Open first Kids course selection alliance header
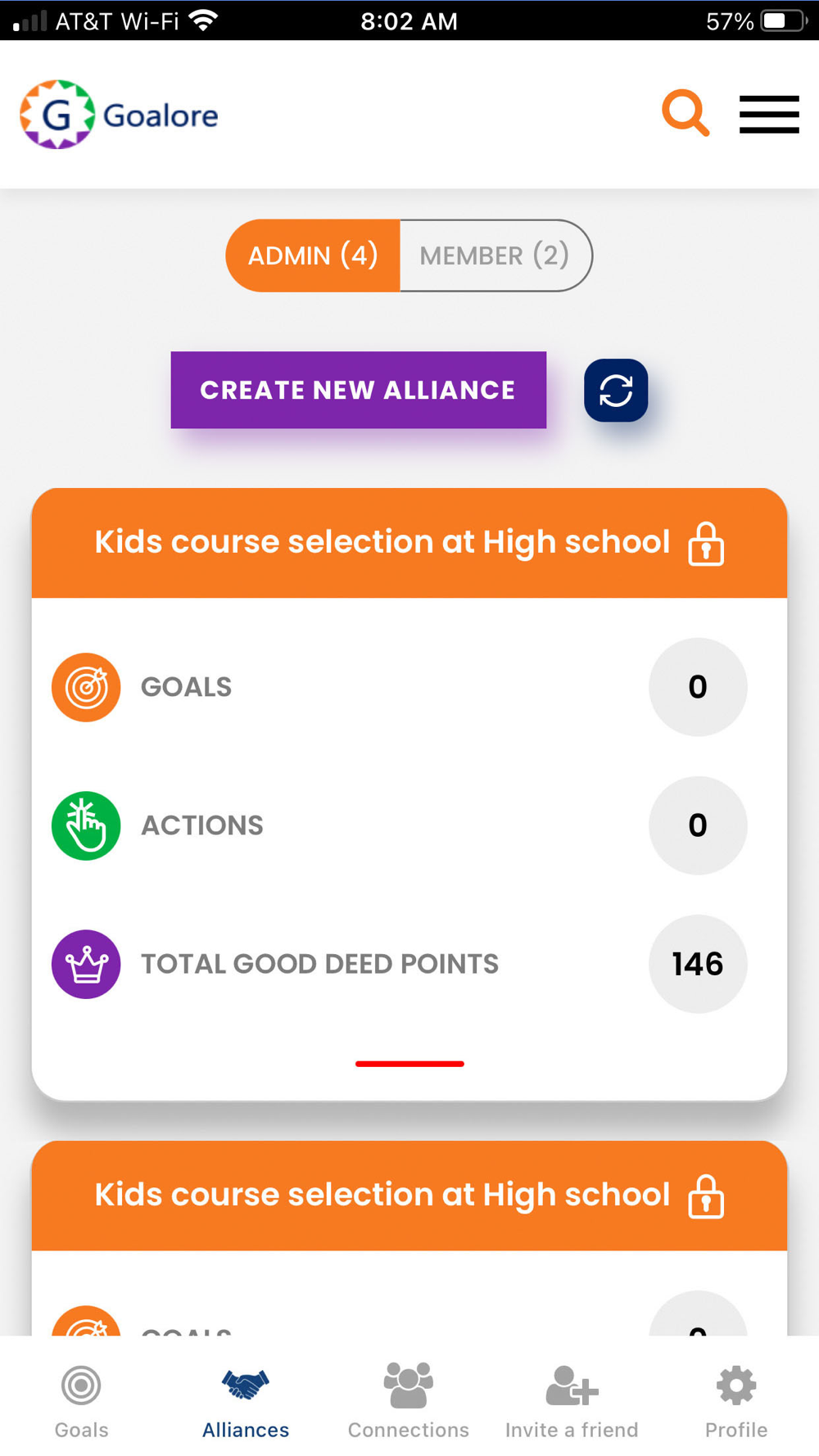The height and width of the screenshot is (1456, 819). [x=409, y=543]
